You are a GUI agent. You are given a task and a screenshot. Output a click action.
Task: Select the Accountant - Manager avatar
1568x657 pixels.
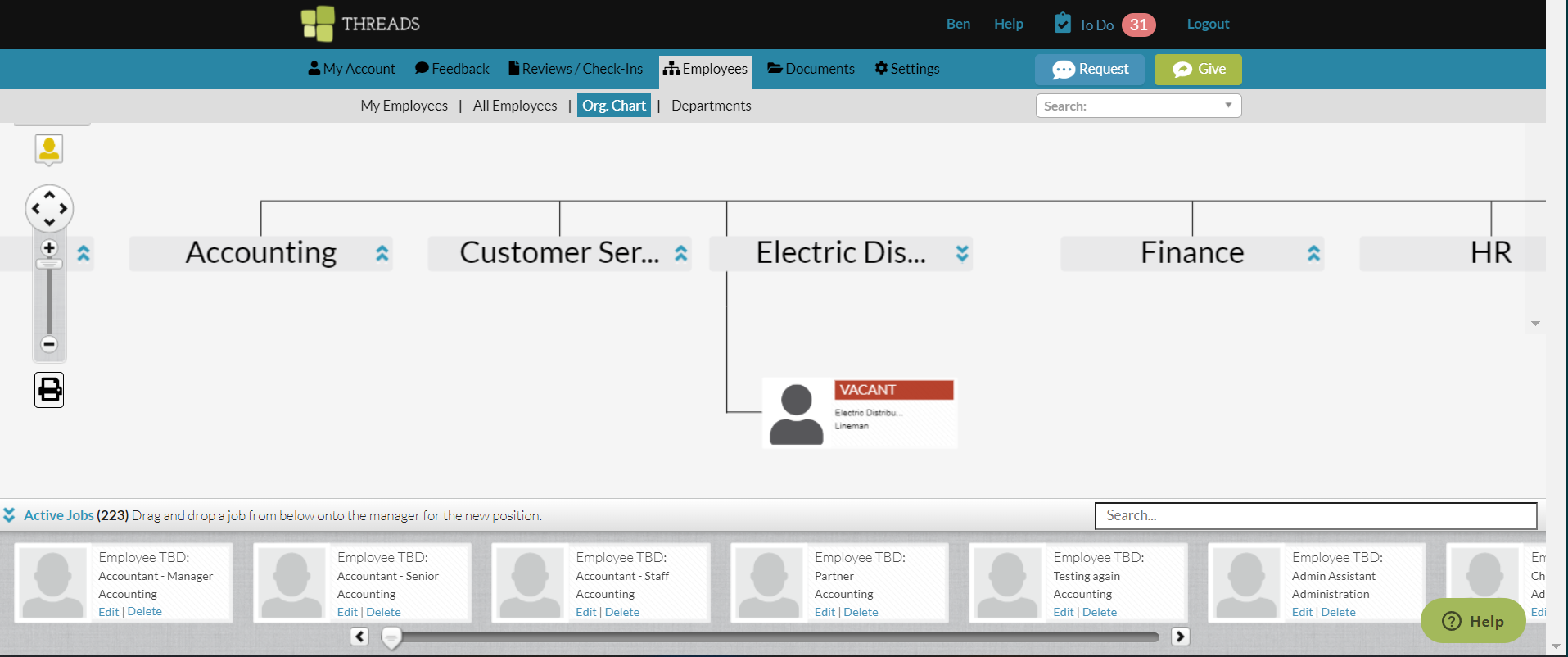(x=52, y=582)
